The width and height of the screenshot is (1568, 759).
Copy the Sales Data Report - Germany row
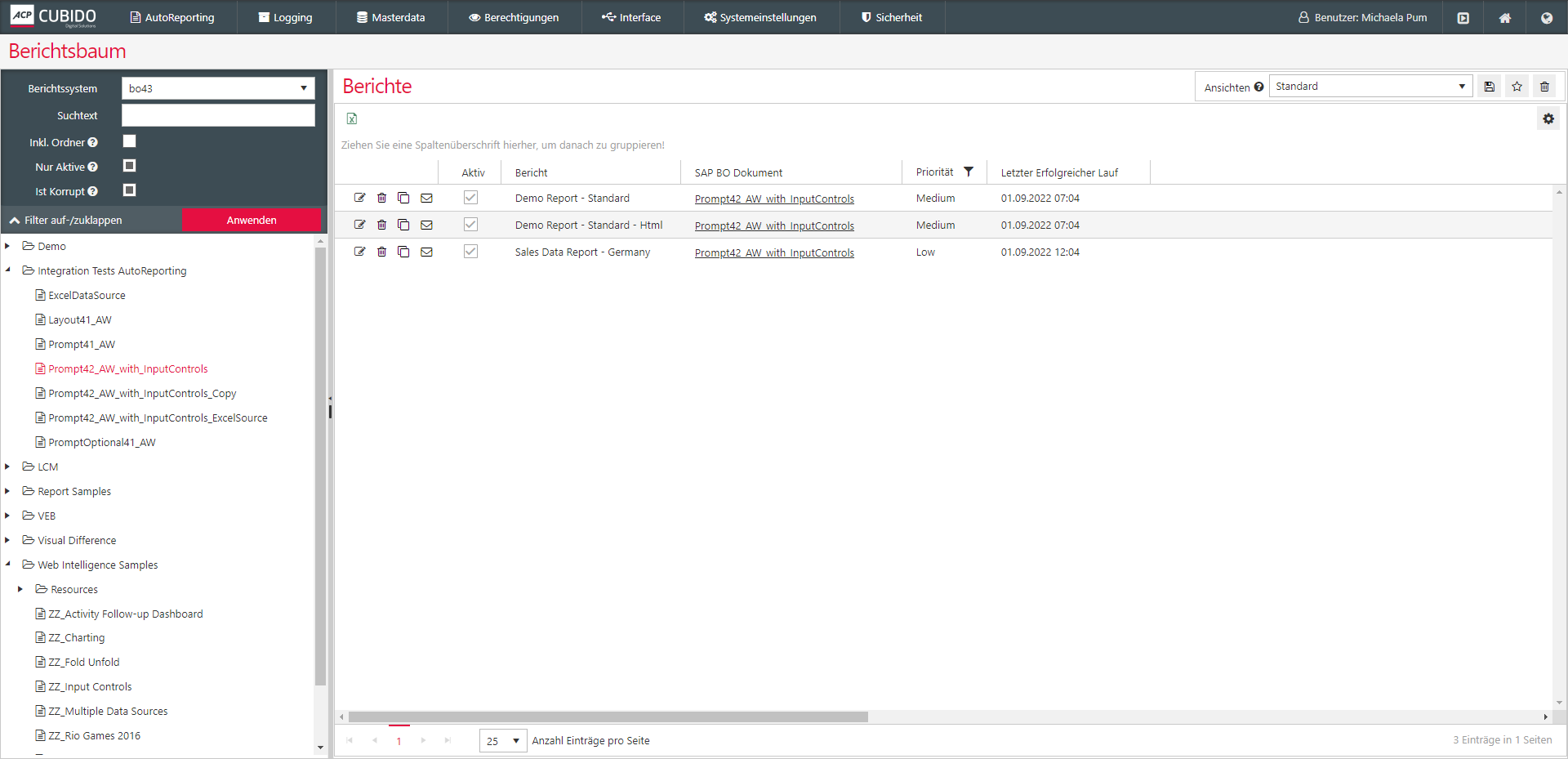coord(403,252)
